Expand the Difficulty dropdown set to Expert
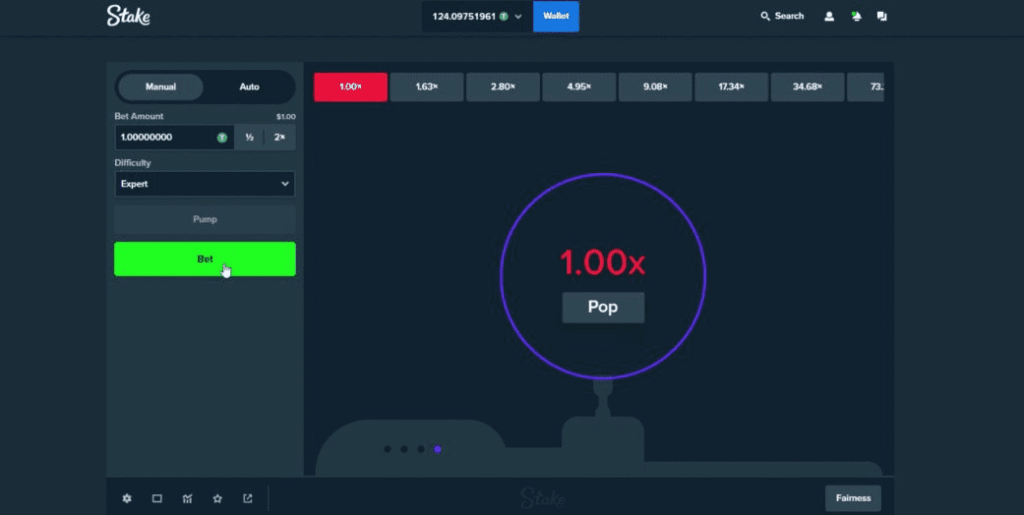This screenshot has width=1024, height=515. tap(205, 184)
